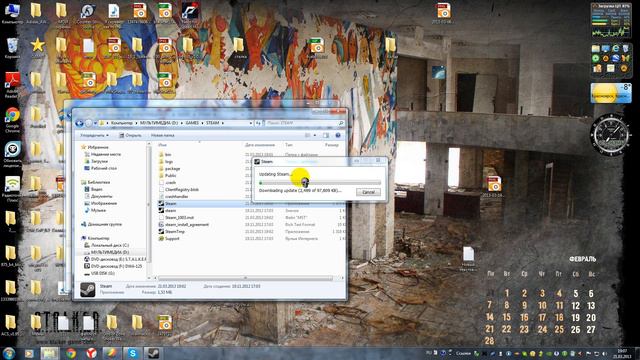Viewport: 640px width, 360px height.
Task: Toggle the preview pane icon
Action: tap(326, 135)
